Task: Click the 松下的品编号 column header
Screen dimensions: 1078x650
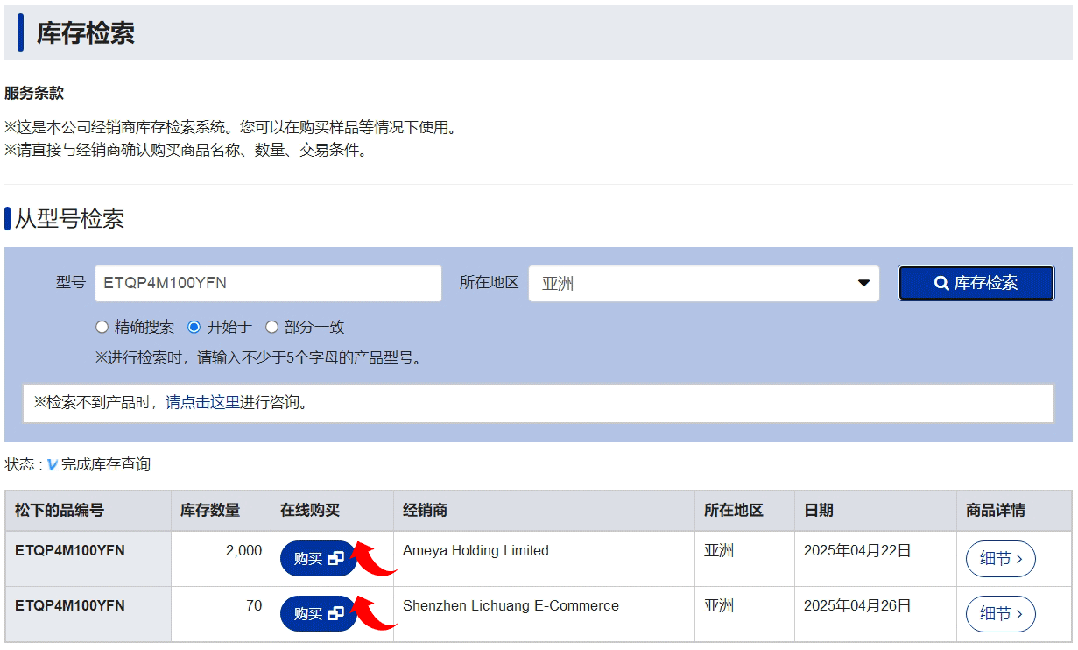Action: click(x=59, y=510)
